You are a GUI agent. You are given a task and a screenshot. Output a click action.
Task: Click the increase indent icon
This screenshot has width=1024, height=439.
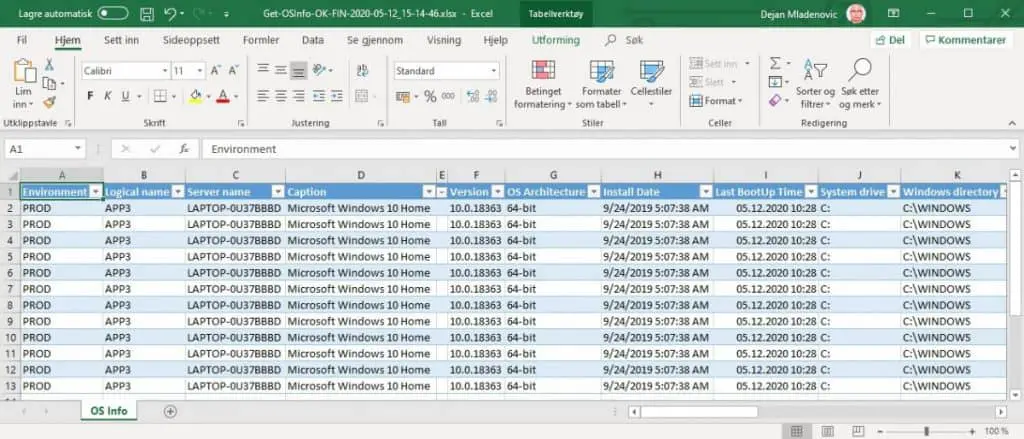336,96
